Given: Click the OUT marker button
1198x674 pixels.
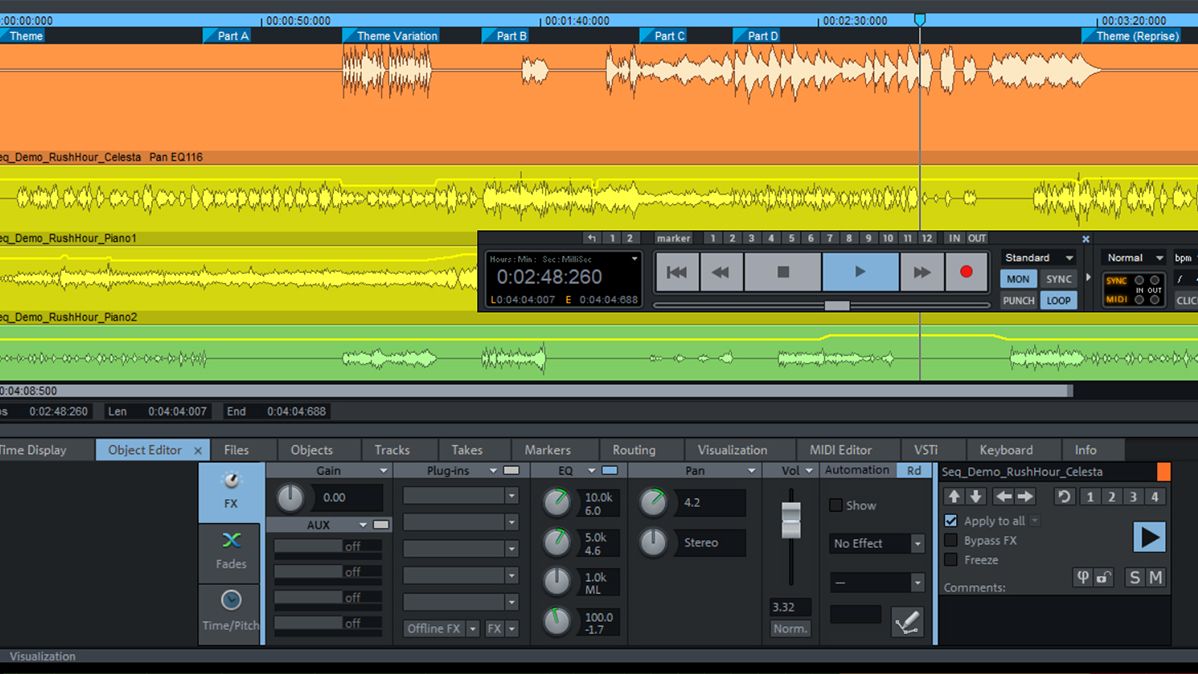Looking at the screenshot, I should [x=976, y=238].
